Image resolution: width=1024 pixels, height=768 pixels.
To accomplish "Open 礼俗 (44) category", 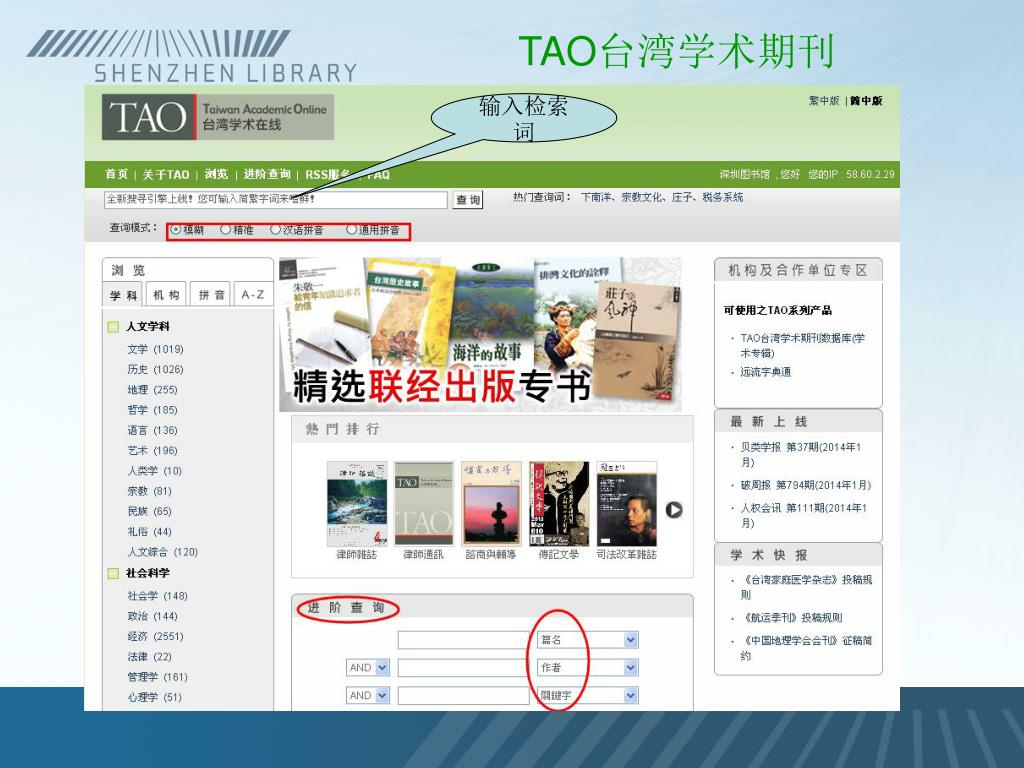I will [150, 532].
